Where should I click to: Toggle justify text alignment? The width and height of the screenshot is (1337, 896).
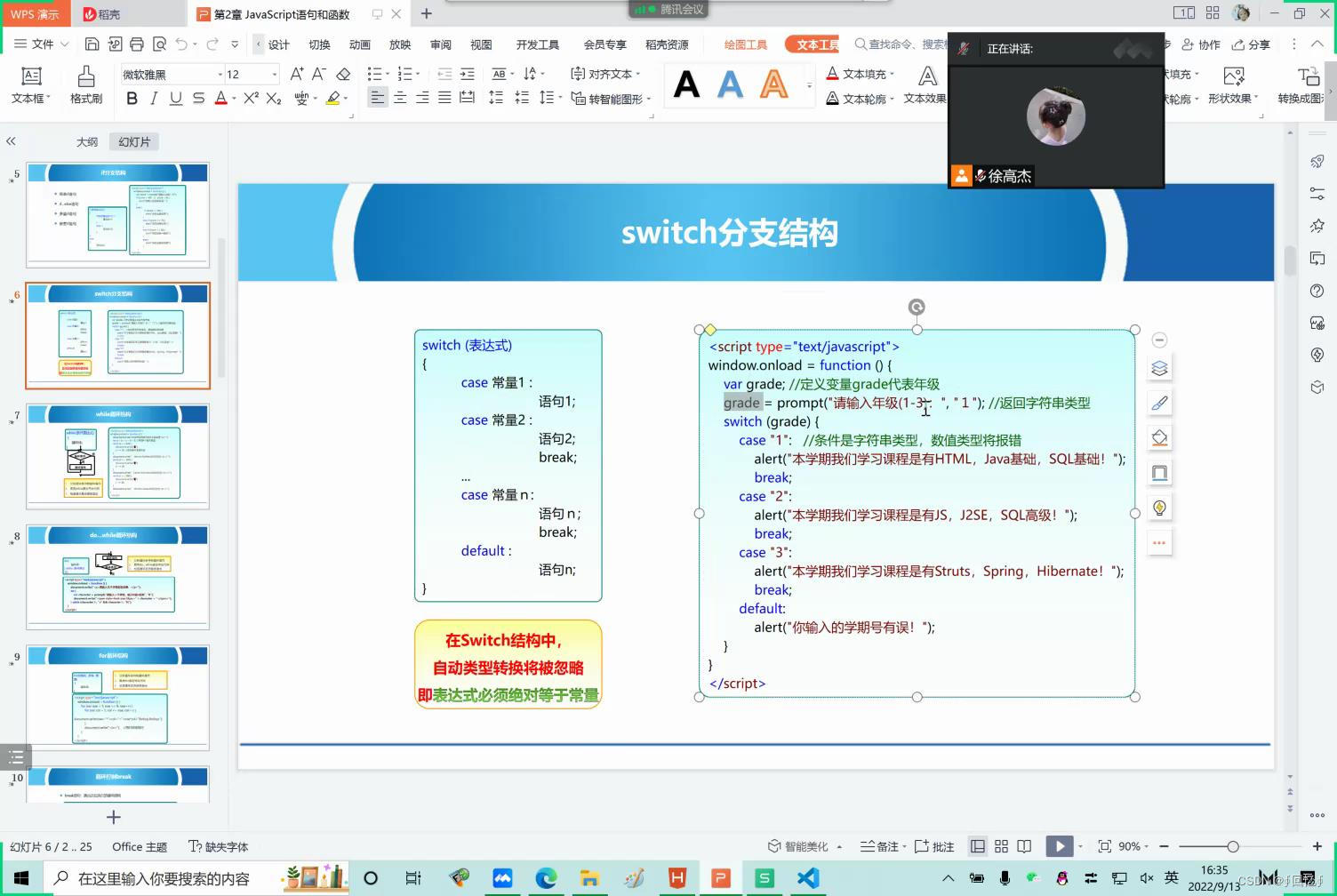(x=444, y=98)
